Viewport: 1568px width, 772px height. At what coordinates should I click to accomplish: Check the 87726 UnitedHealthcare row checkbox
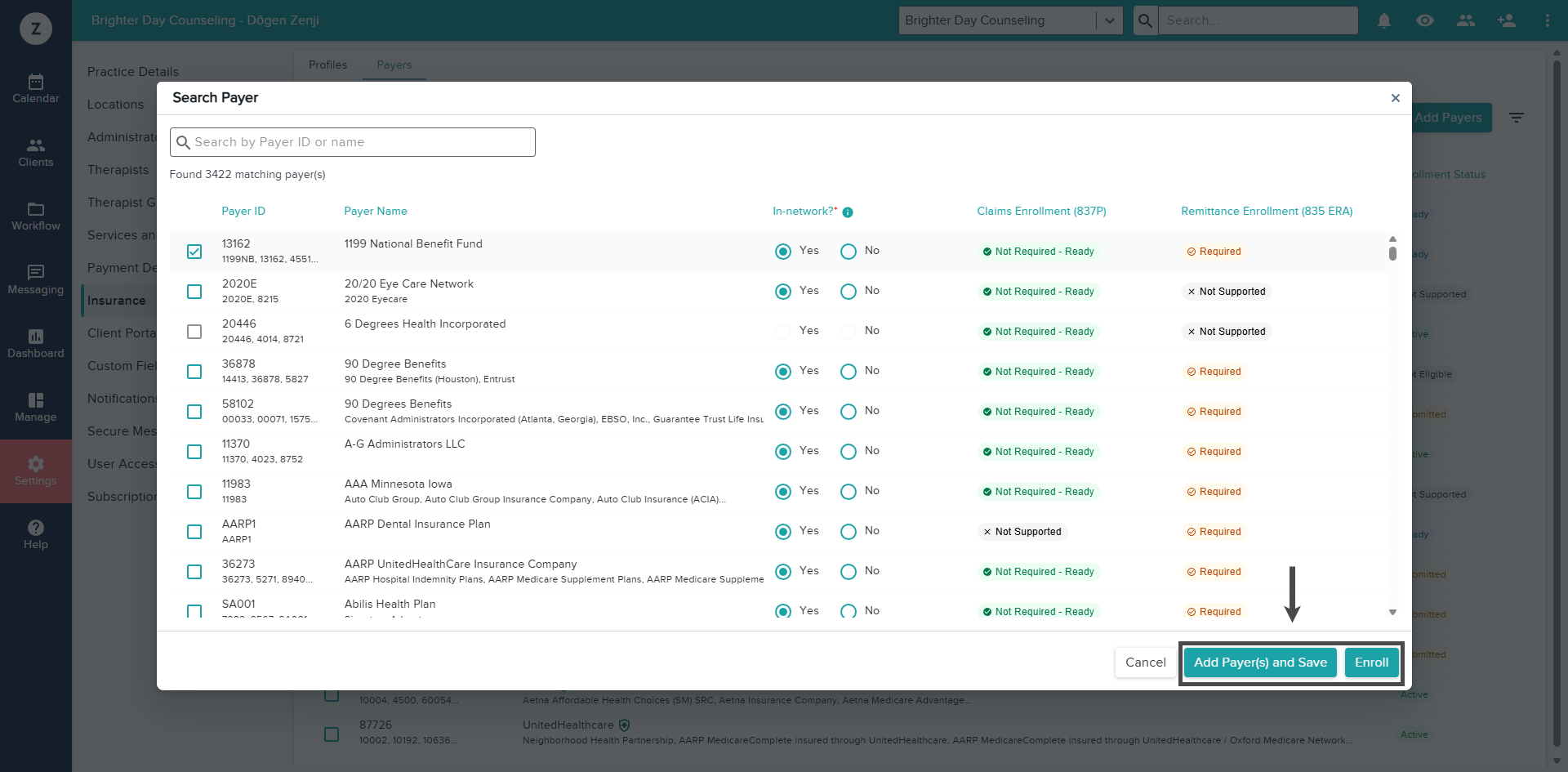point(332,734)
